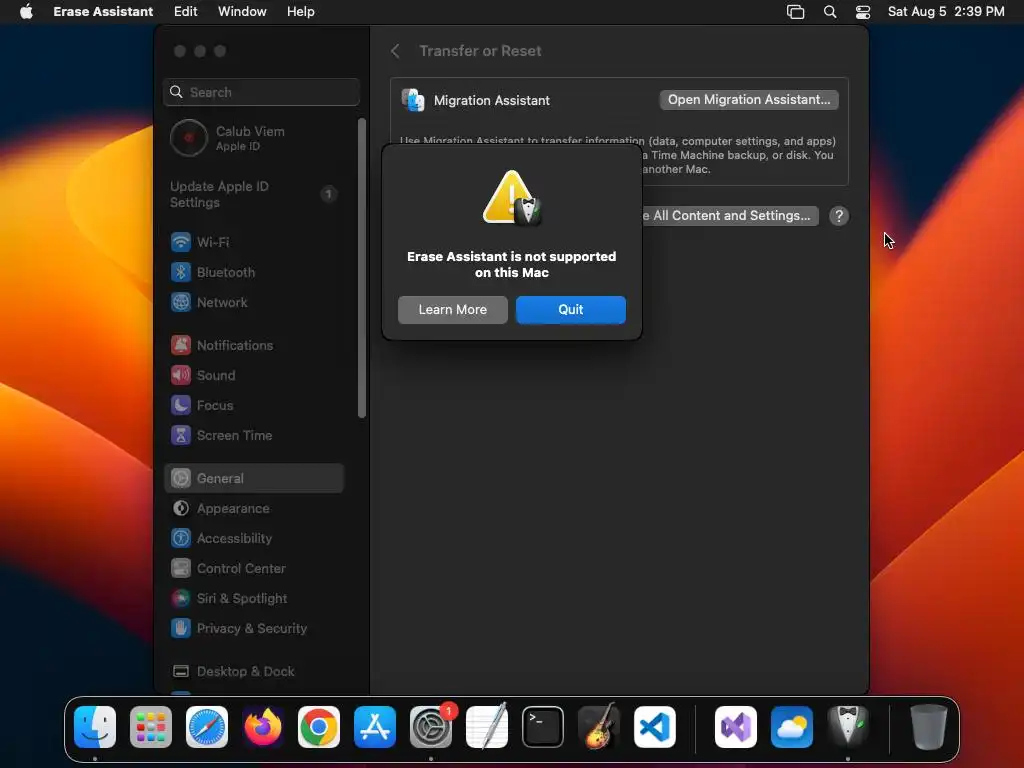The height and width of the screenshot is (768, 1024).
Task: Open Safari from the Dock
Action: tap(207, 727)
